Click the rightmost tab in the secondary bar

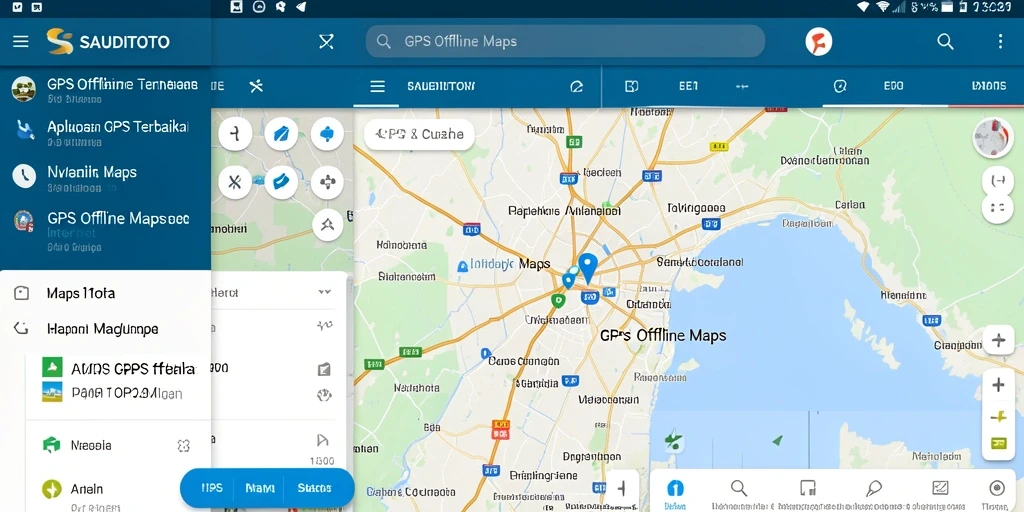click(988, 86)
